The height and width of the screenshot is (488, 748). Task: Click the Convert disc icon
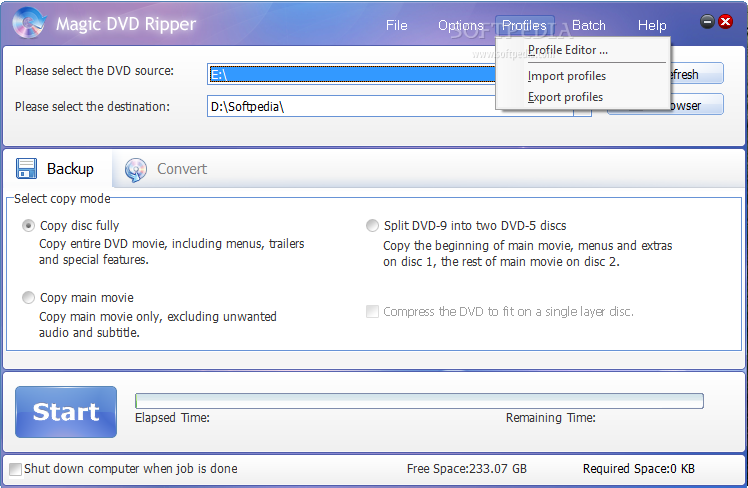pyautogui.click(x=136, y=170)
